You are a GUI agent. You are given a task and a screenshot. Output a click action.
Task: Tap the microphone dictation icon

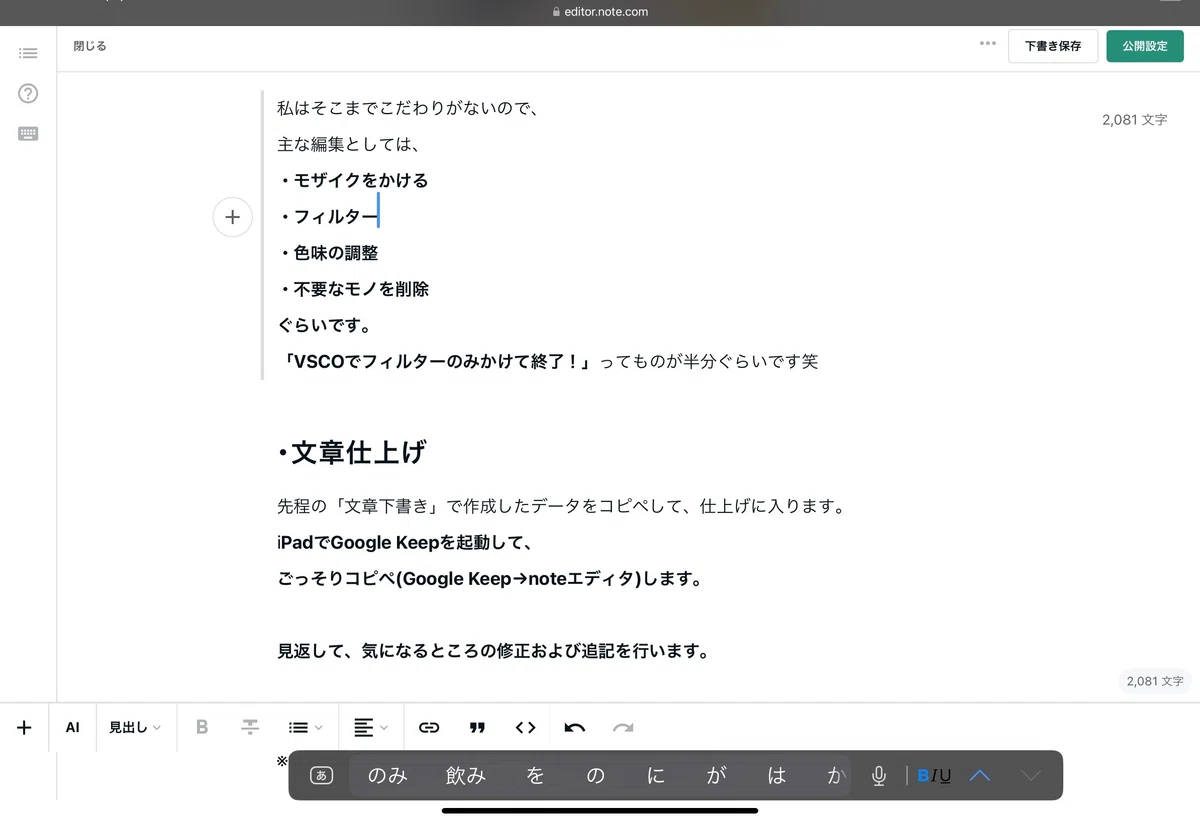[879, 775]
